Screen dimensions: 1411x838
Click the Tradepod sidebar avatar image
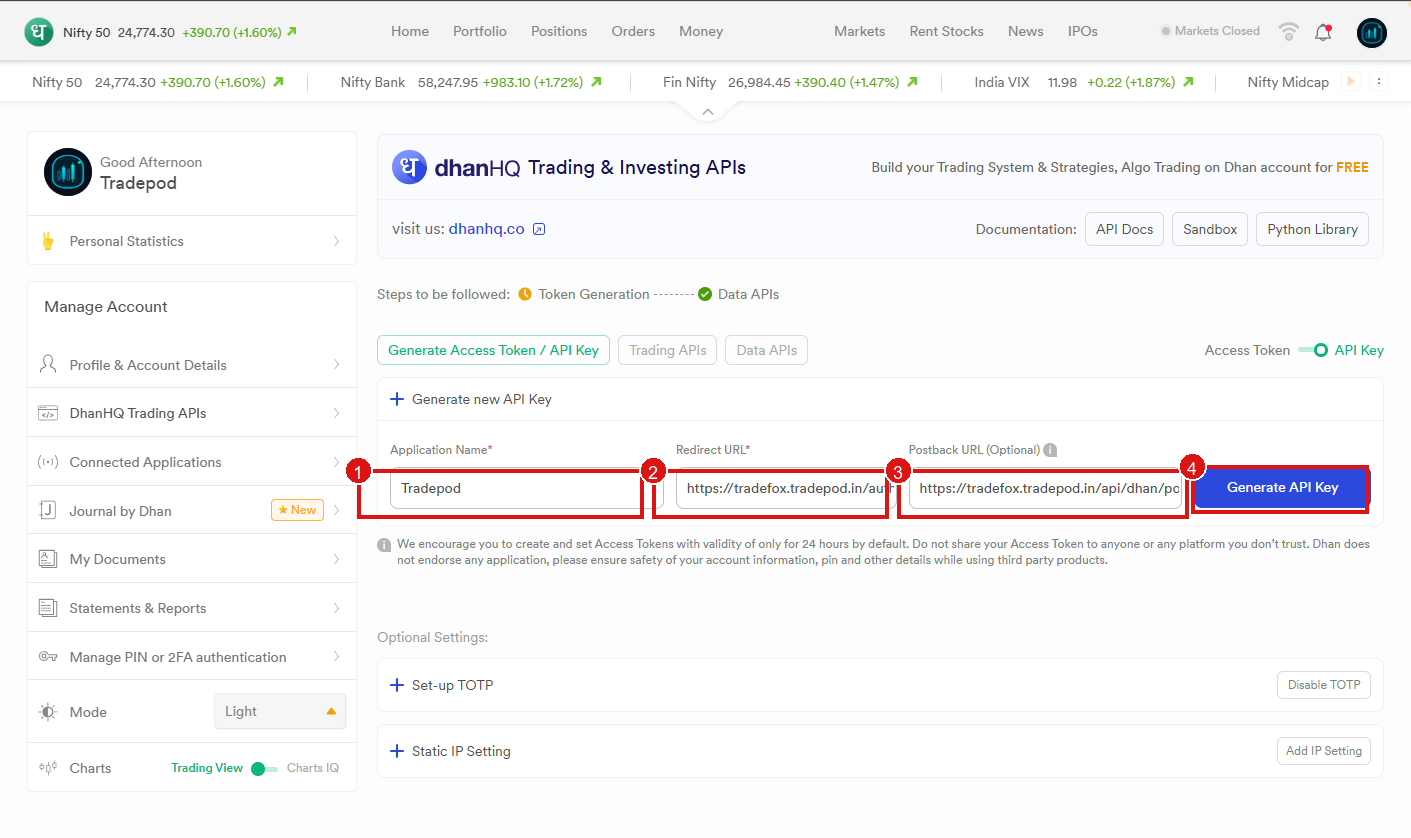[68, 172]
